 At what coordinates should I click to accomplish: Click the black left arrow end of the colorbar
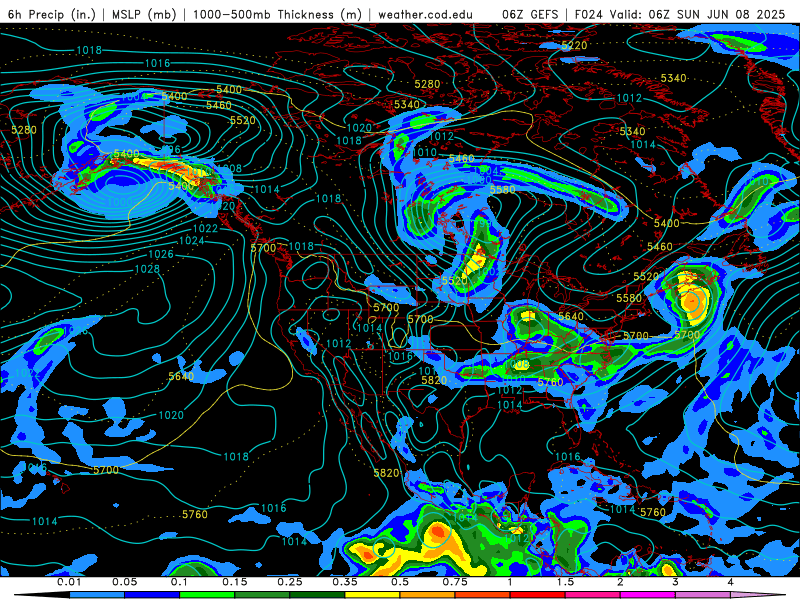(x=42, y=595)
